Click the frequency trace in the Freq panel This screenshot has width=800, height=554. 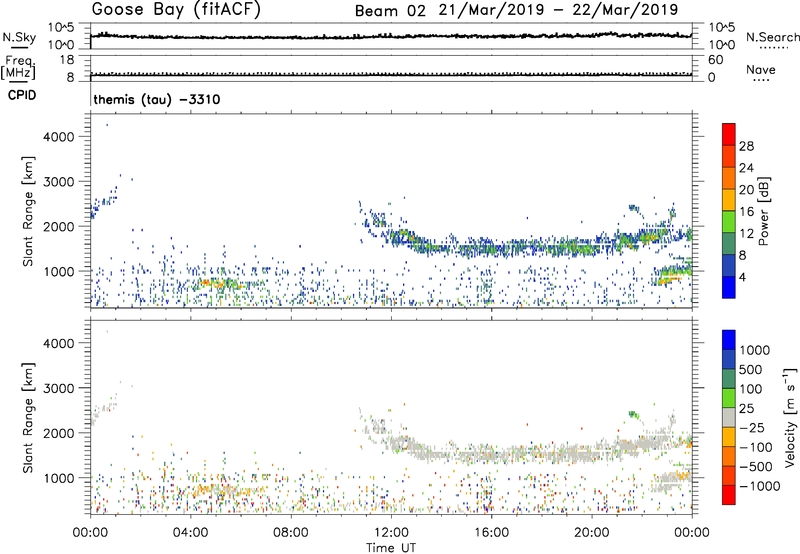(x=391, y=74)
